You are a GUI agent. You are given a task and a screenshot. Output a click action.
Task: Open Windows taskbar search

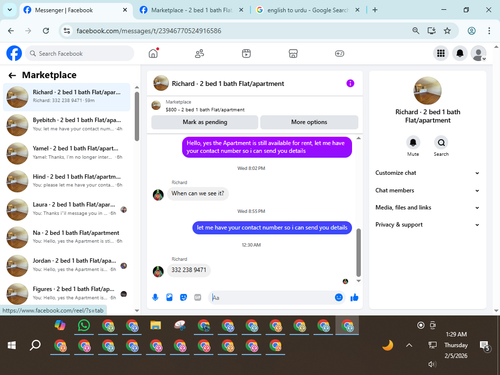[x=35, y=345]
